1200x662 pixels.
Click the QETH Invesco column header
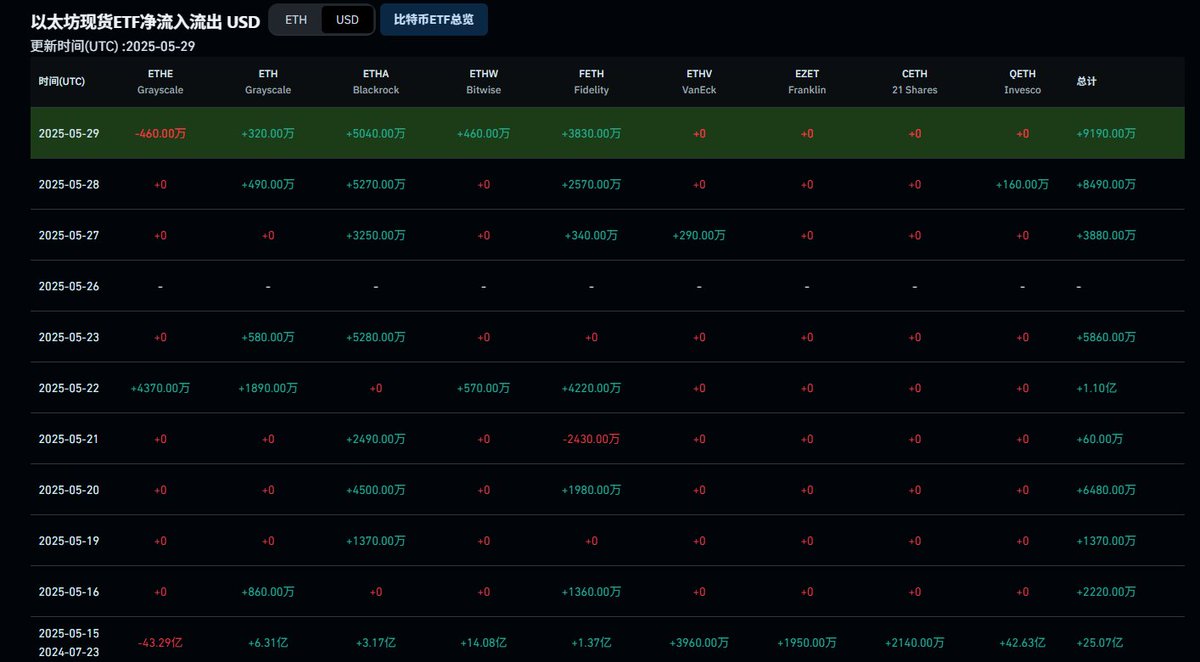click(x=1022, y=82)
